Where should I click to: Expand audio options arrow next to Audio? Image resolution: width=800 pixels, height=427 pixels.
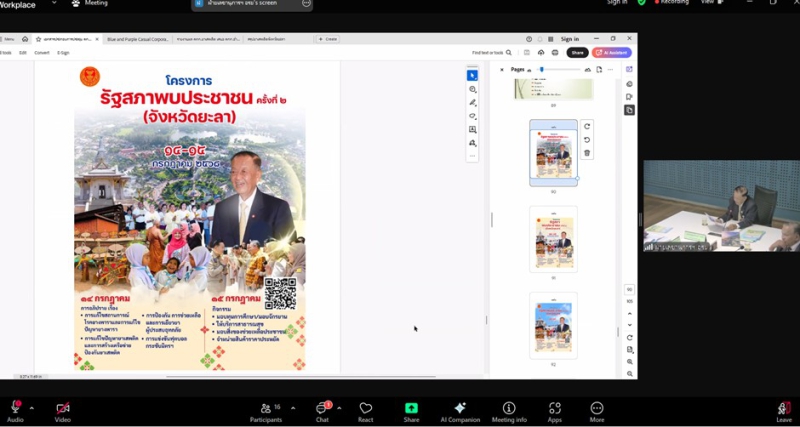pyautogui.click(x=31, y=407)
